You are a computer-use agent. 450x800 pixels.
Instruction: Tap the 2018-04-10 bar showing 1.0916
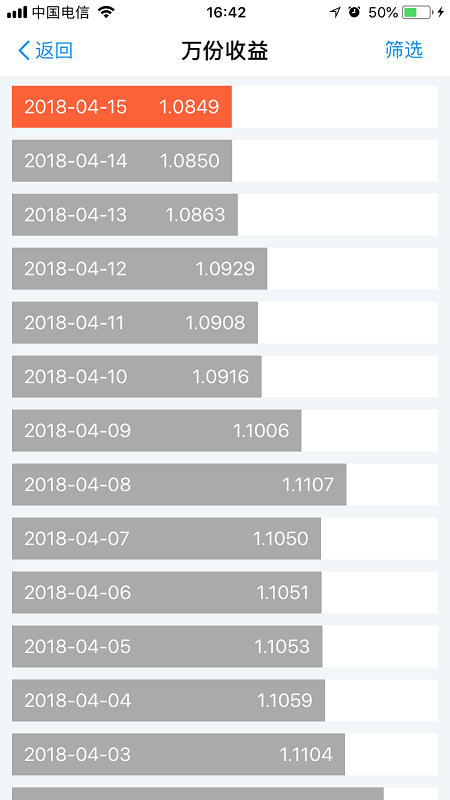[x=137, y=377]
